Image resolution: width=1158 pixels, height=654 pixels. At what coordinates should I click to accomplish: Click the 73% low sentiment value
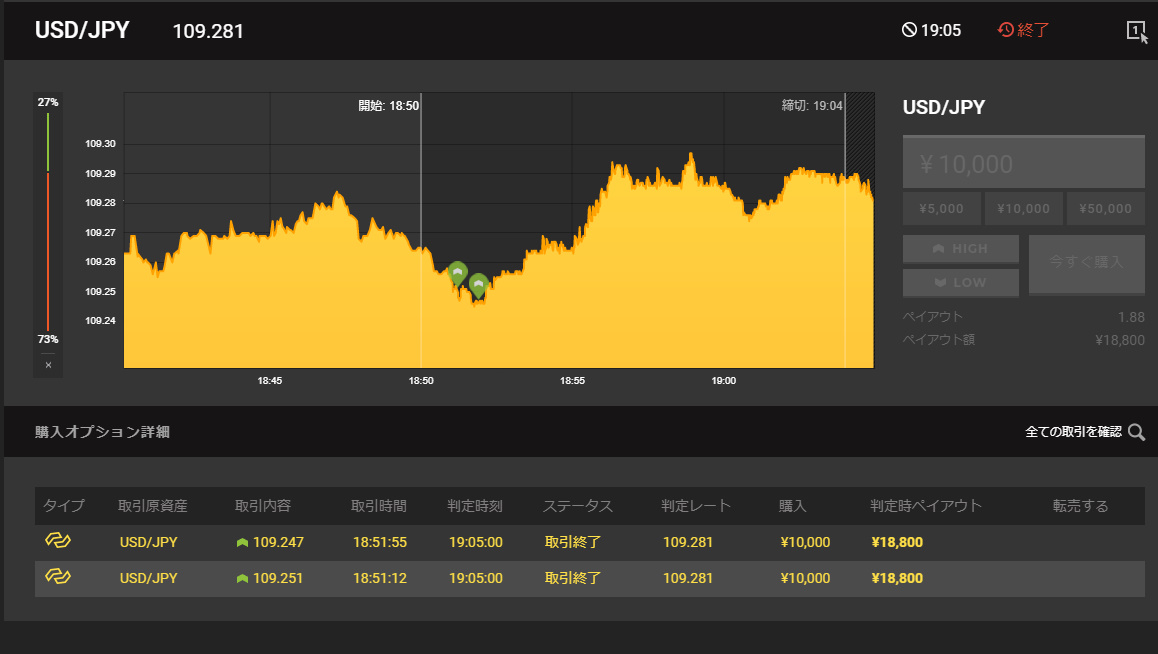pyautogui.click(x=48, y=339)
